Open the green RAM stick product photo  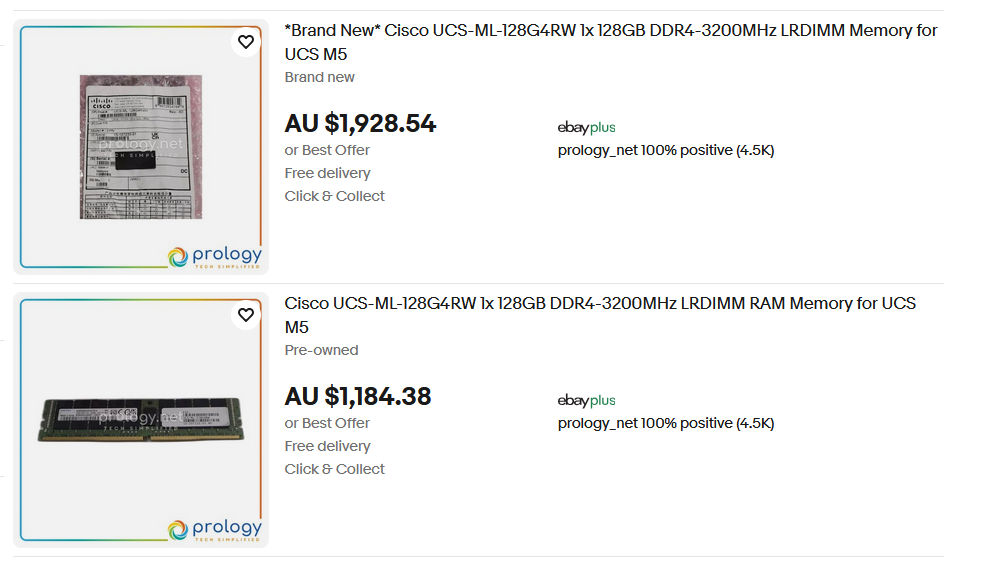point(141,420)
